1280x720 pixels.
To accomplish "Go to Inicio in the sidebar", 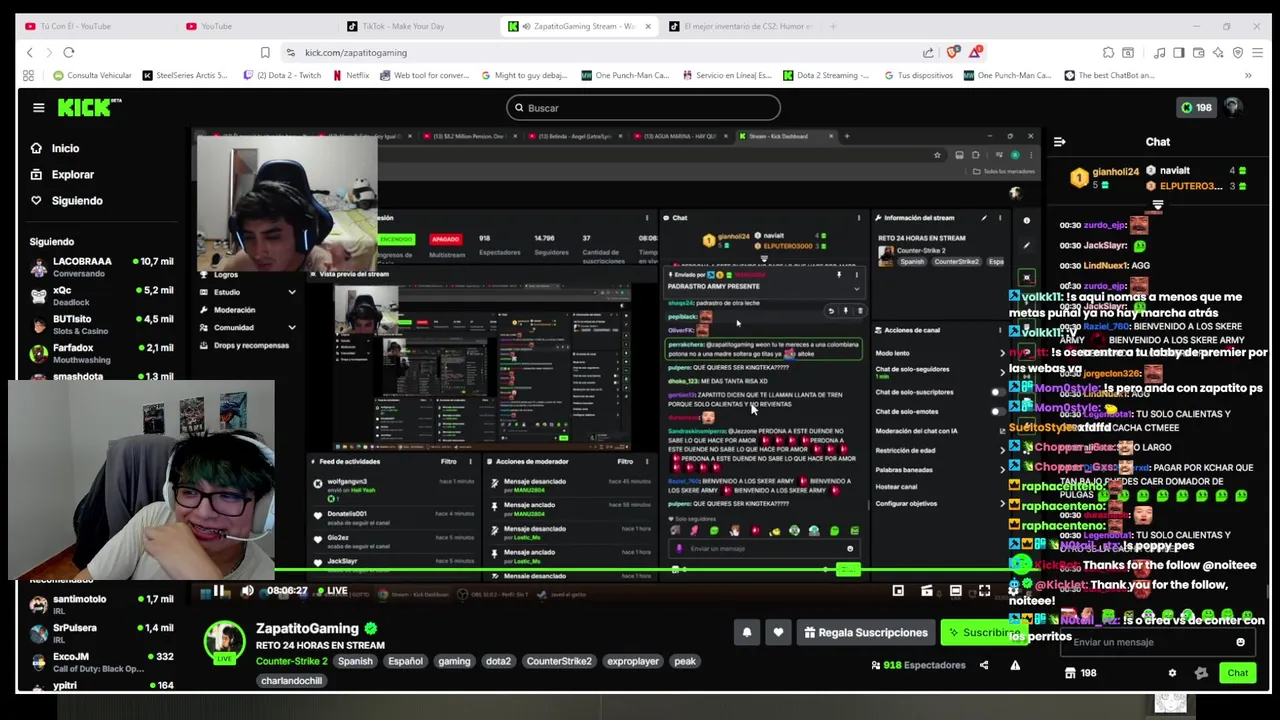I will (66, 148).
